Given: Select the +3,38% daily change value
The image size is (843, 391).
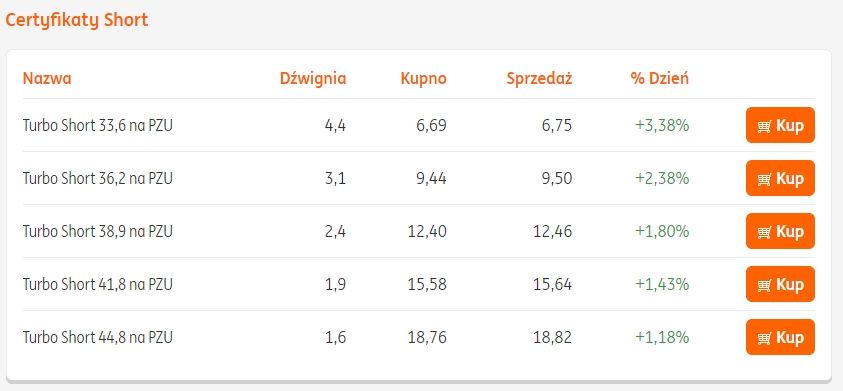Looking at the screenshot, I should coord(662,126).
